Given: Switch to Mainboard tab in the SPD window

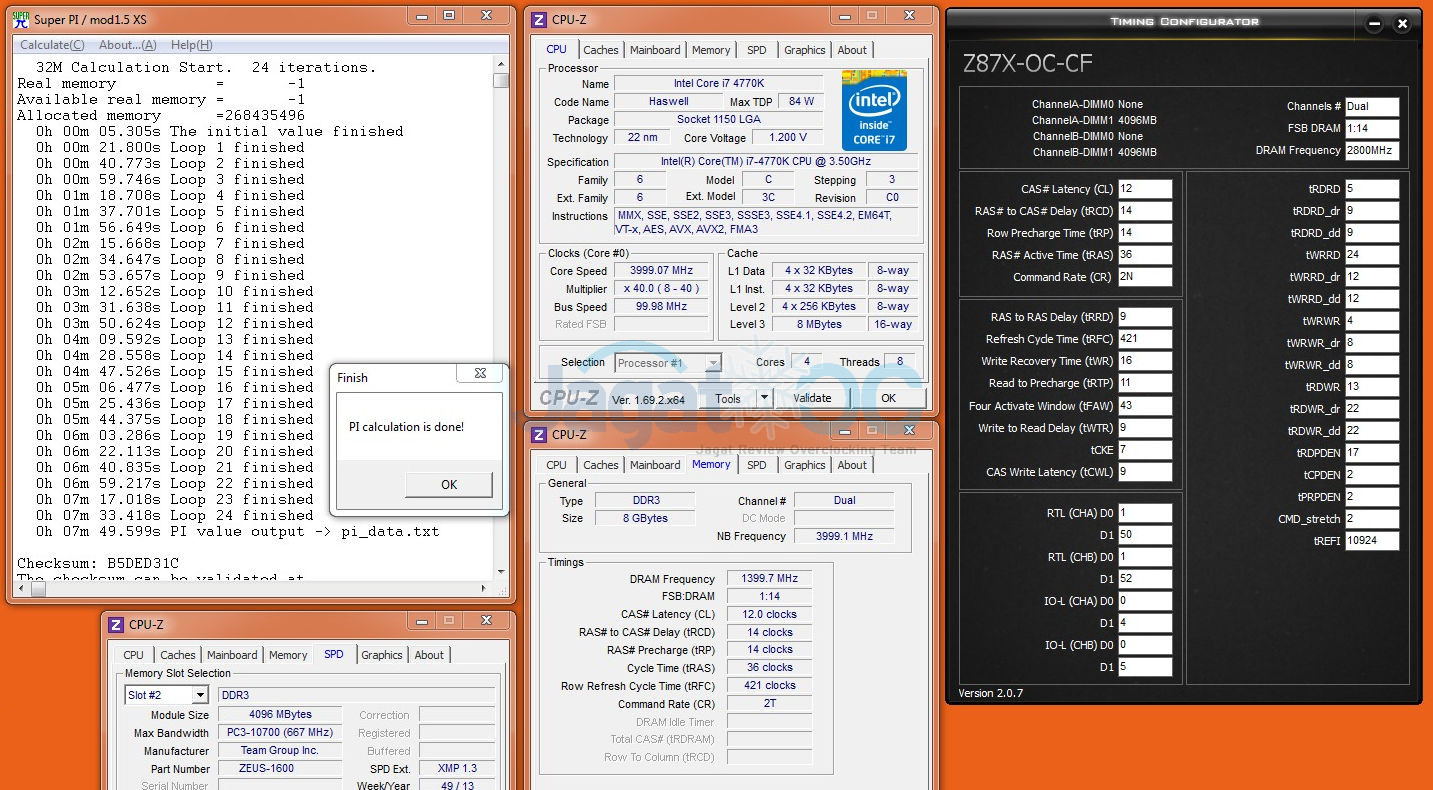Looking at the screenshot, I should tap(232, 655).
